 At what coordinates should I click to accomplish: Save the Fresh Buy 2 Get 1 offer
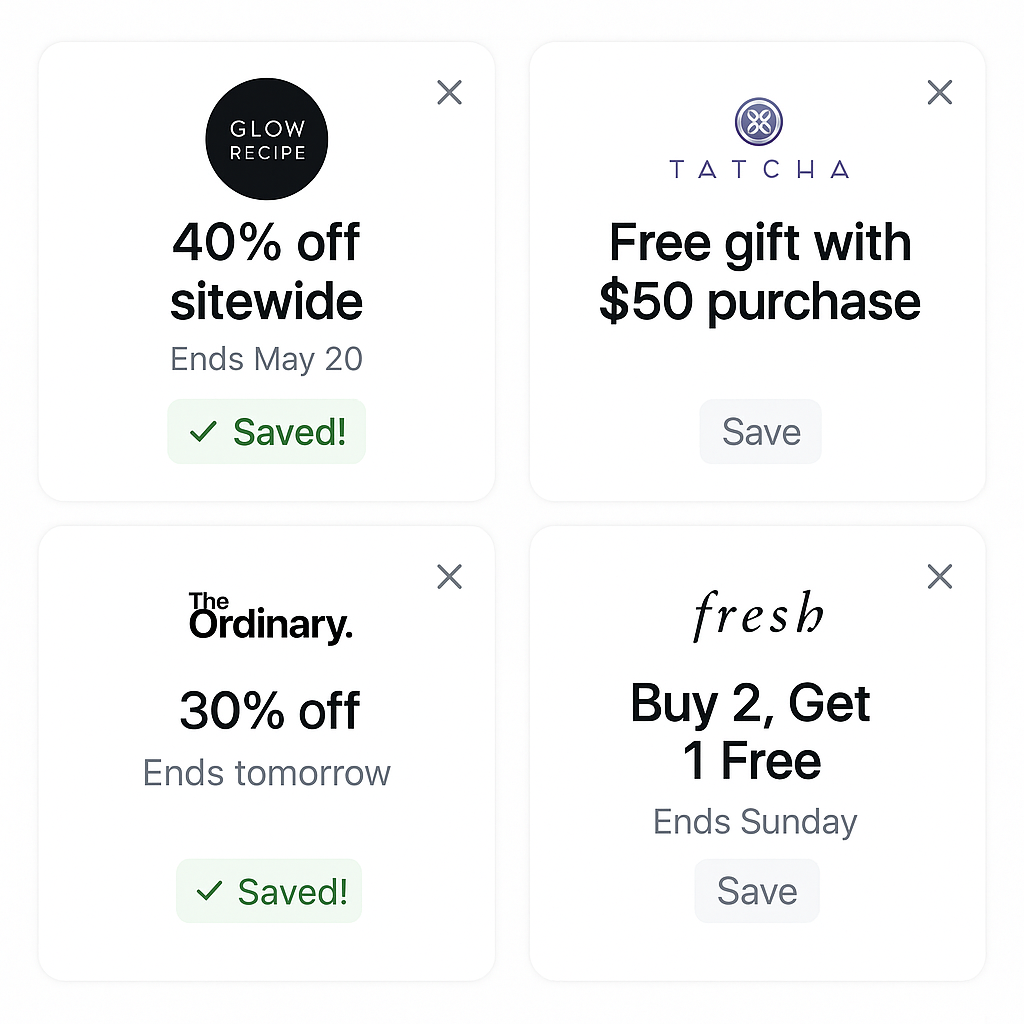click(757, 891)
